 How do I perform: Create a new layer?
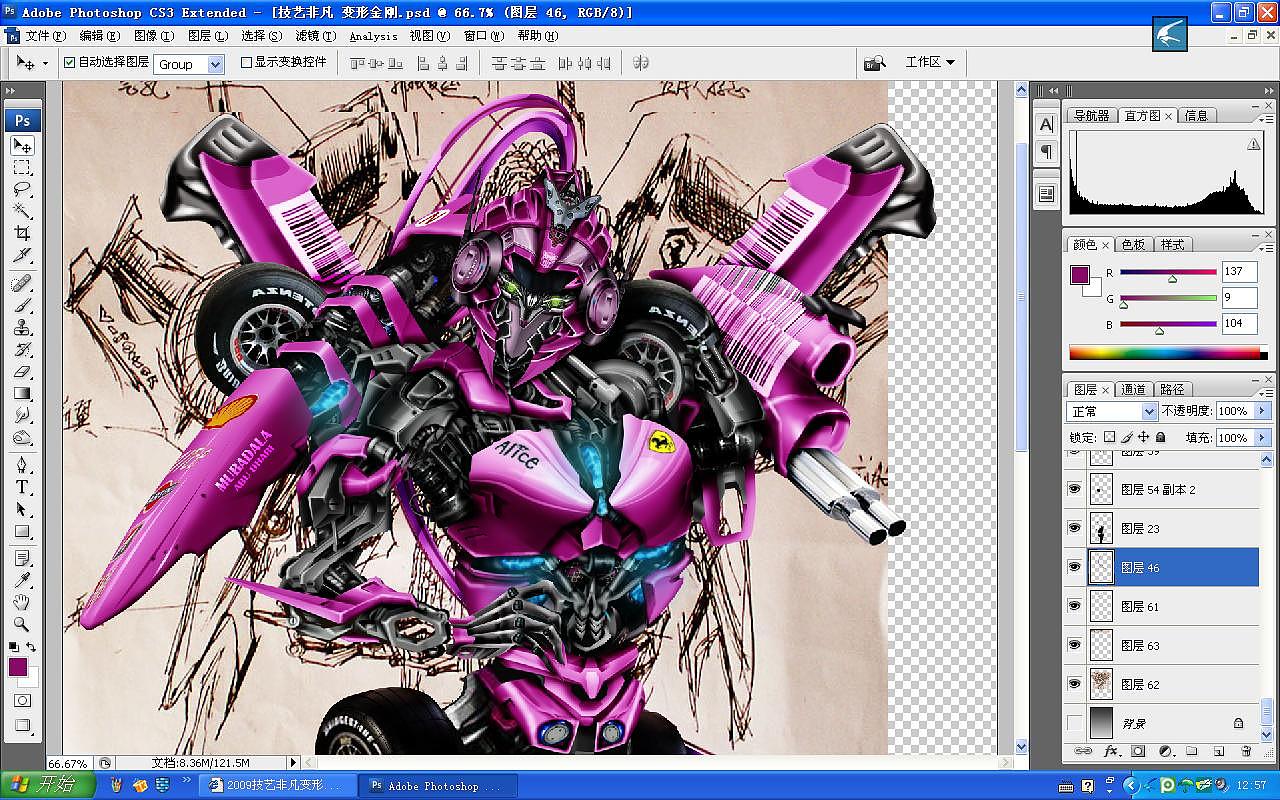(x=1219, y=751)
